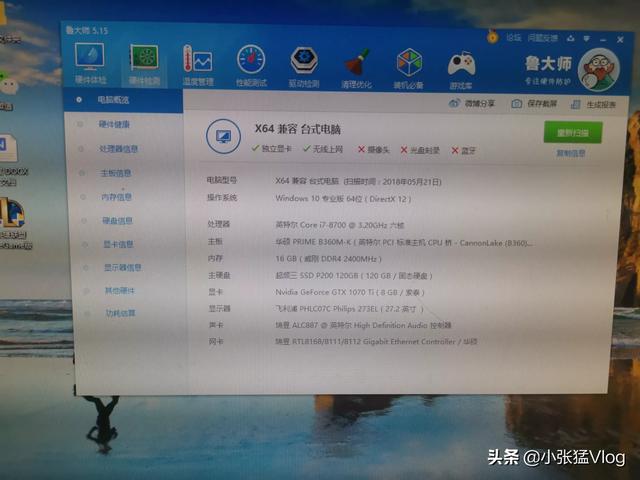Open the 问题反馈 feedback link
The width and height of the screenshot is (640, 480).
click(x=542, y=38)
